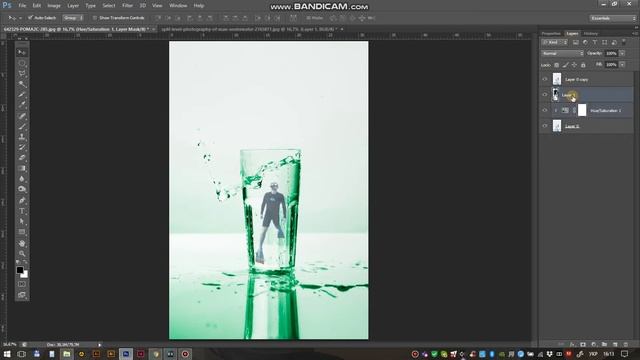The image size is (640, 360).
Task: Select the Brush tool
Action: pyautogui.click(x=22, y=127)
